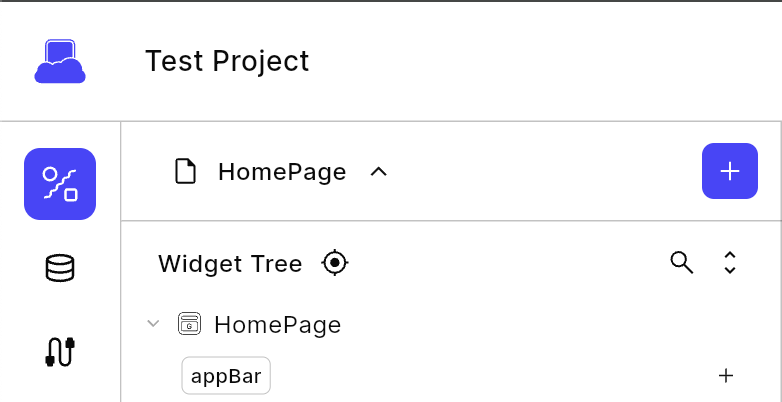
Task: Click the empty row space right of appBar chip
Action: (480, 376)
